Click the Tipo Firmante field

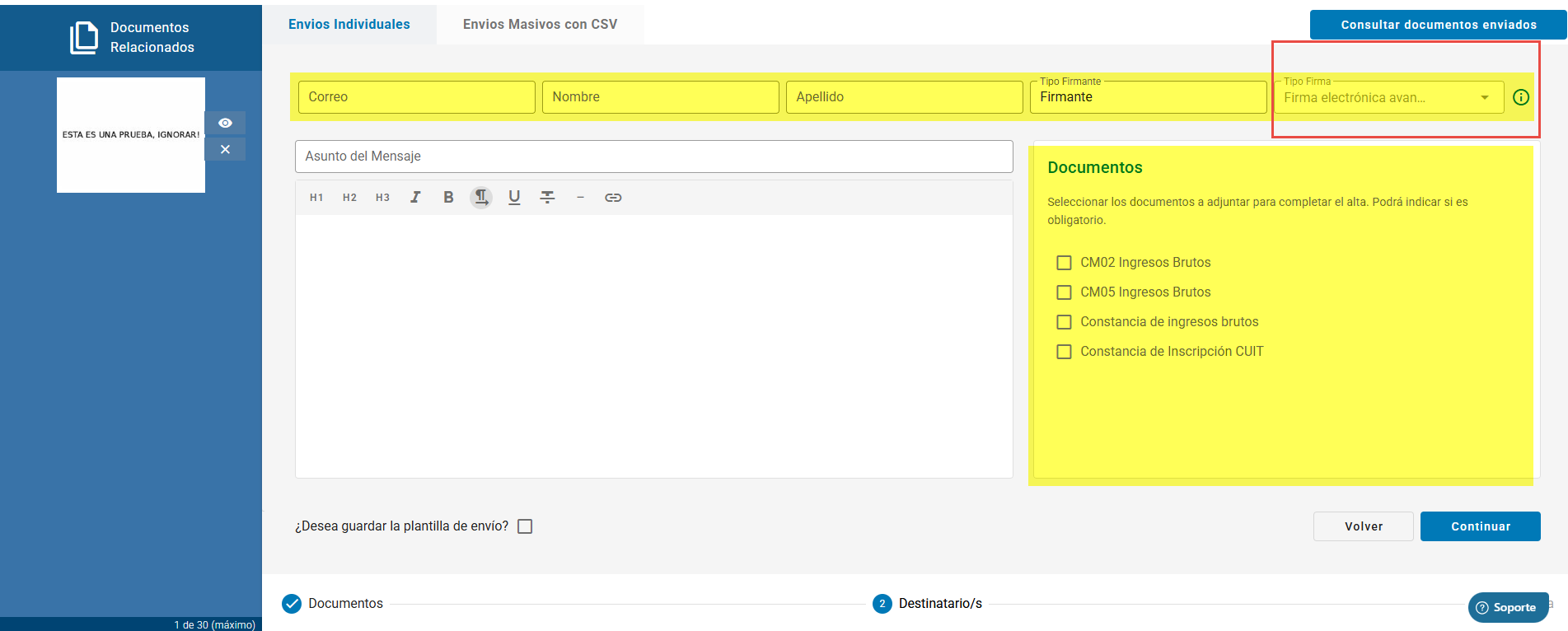click(x=1148, y=97)
